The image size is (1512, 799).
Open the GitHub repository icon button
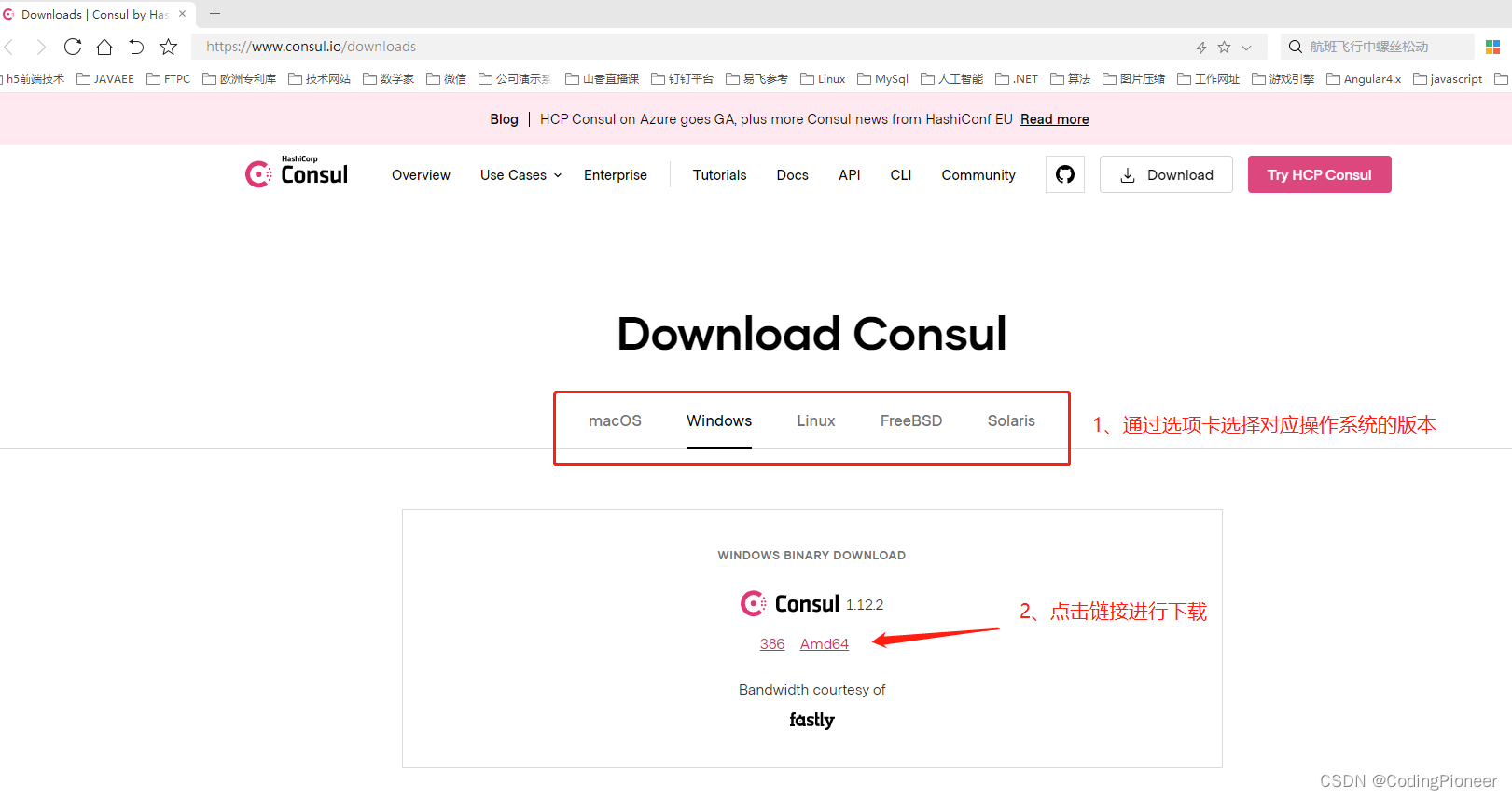pyautogui.click(x=1065, y=174)
